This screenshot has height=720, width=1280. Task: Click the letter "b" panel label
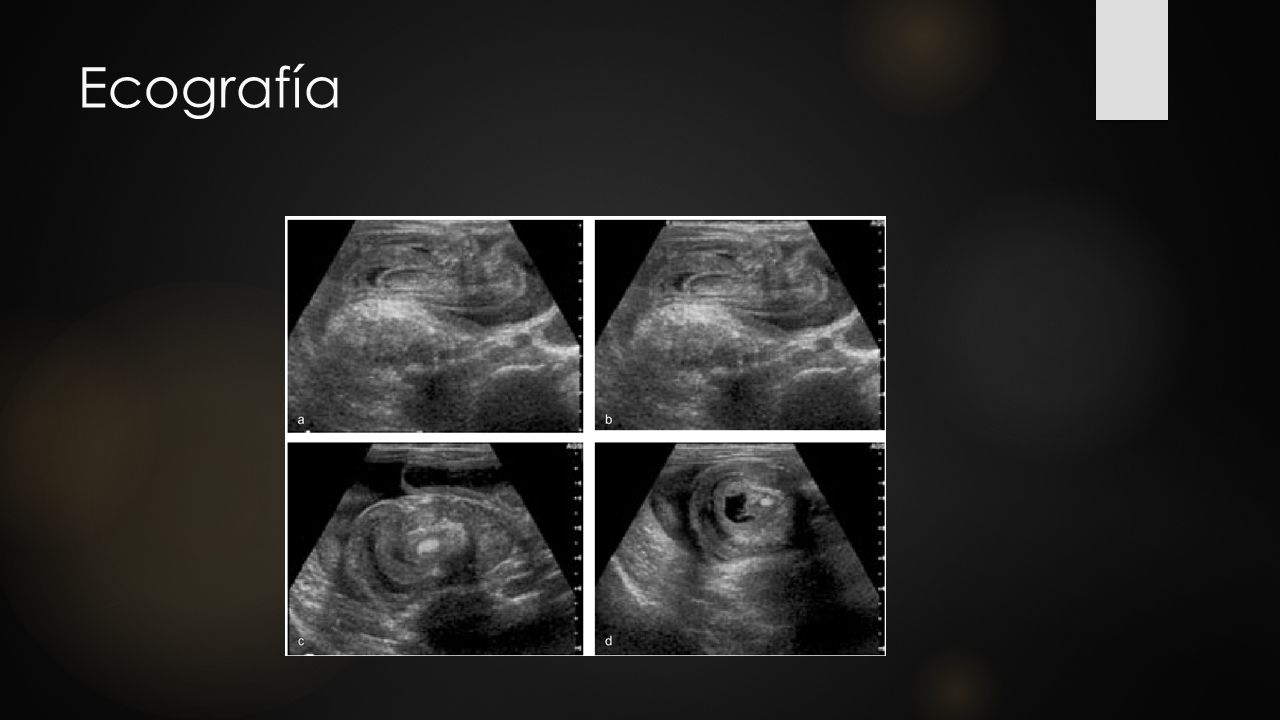[608, 417]
